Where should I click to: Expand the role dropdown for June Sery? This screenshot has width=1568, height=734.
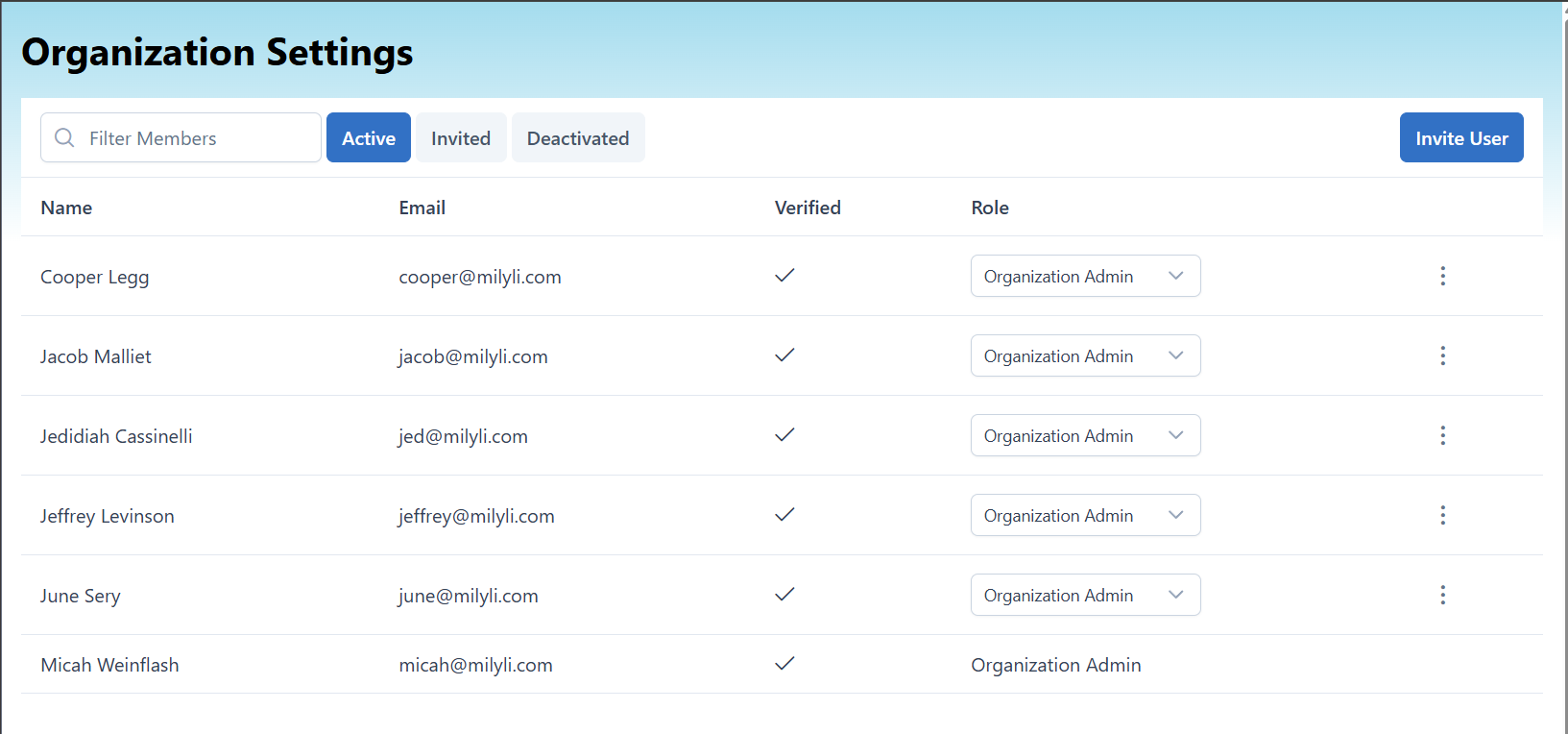tap(1085, 595)
